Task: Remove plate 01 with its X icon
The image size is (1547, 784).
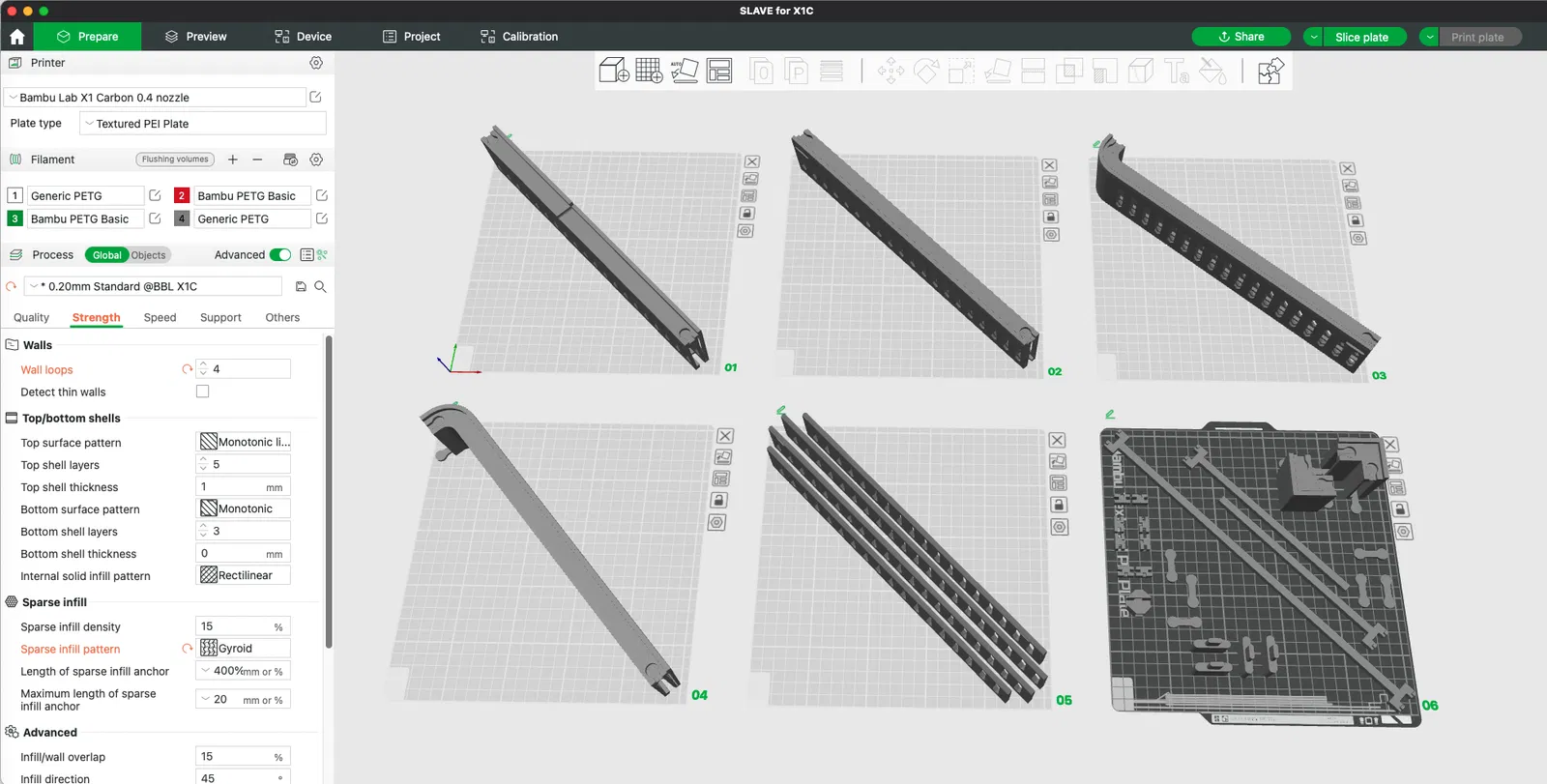Action: 752,161
